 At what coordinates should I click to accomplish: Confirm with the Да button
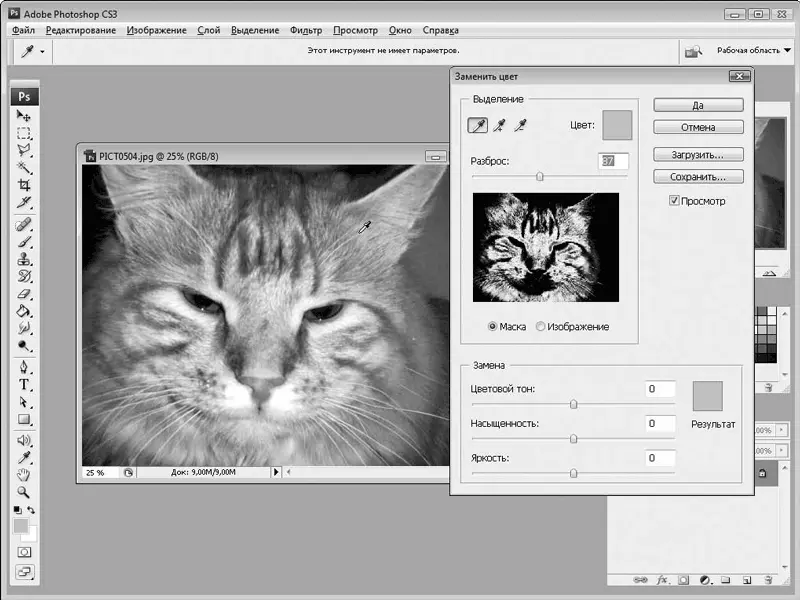coord(698,105)
